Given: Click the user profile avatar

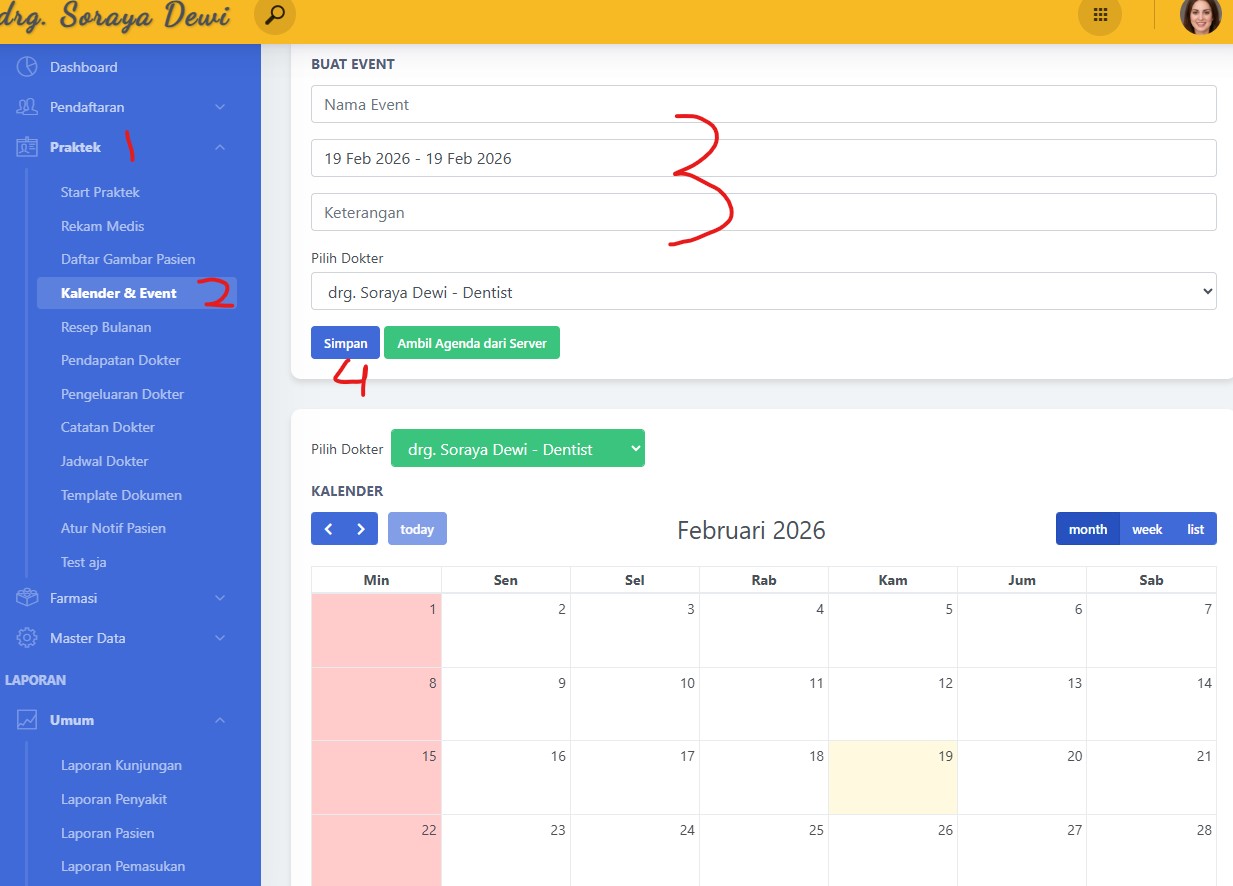Looking at the screenshot, I should tap(1200, 15).
